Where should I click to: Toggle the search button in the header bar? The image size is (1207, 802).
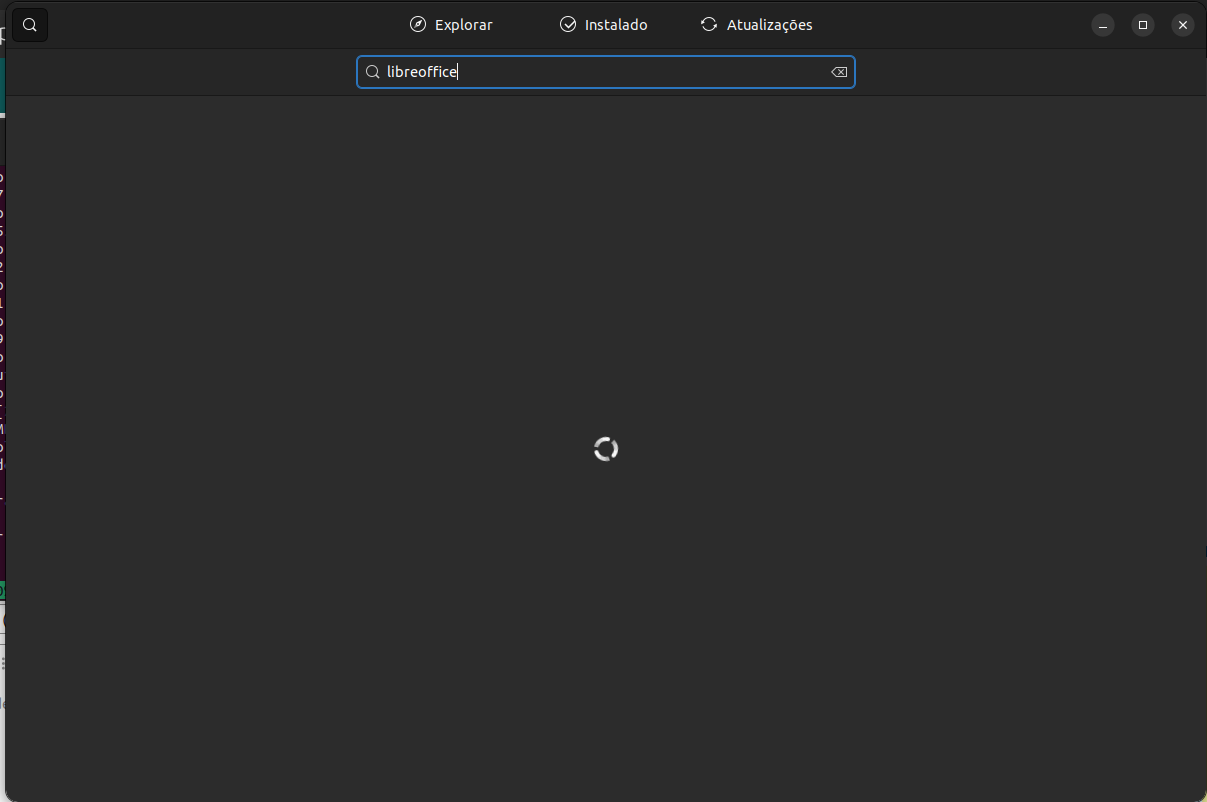click(30, 25)
